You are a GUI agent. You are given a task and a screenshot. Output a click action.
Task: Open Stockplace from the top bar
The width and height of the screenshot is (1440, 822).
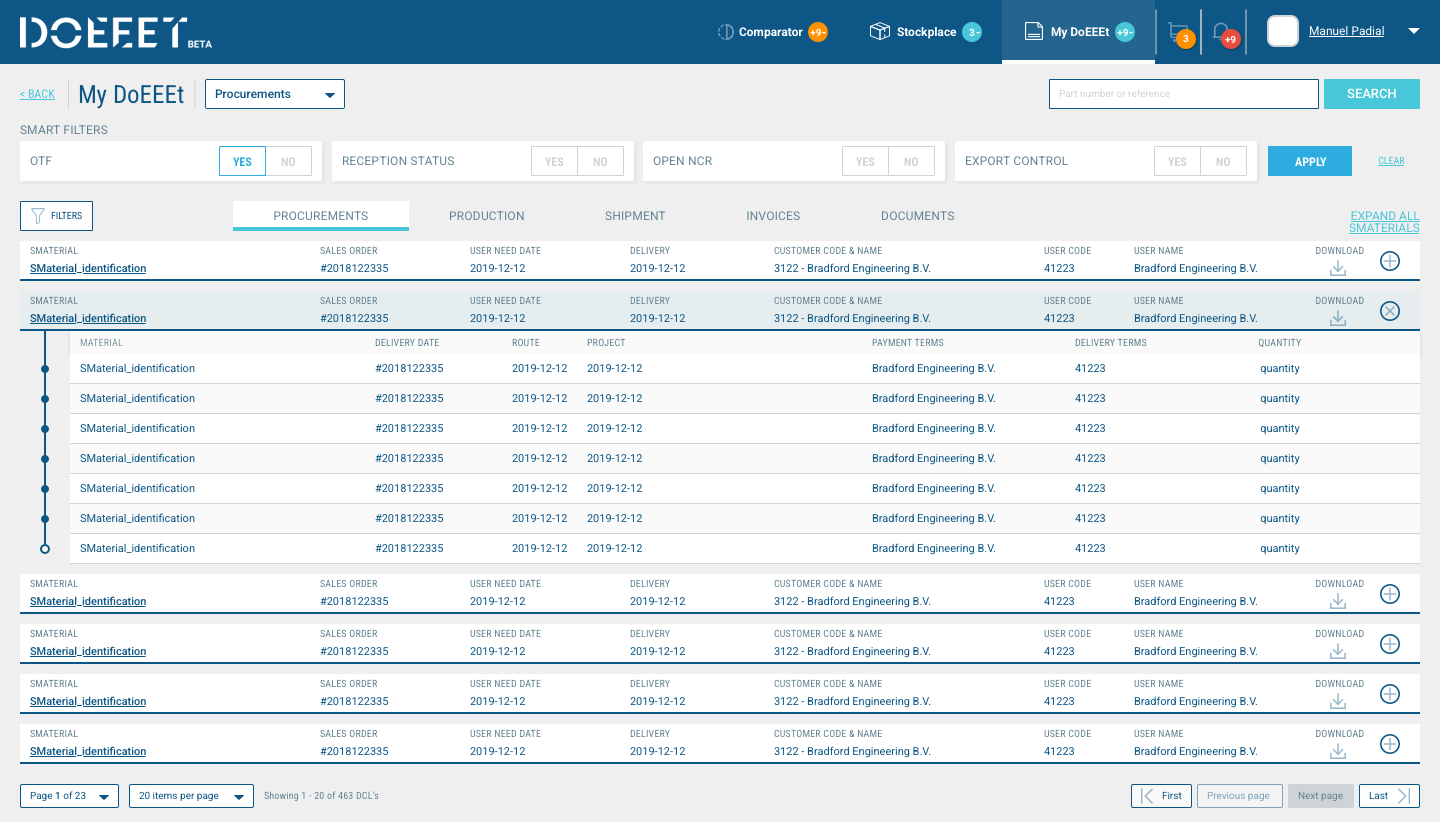click(925, 32)
